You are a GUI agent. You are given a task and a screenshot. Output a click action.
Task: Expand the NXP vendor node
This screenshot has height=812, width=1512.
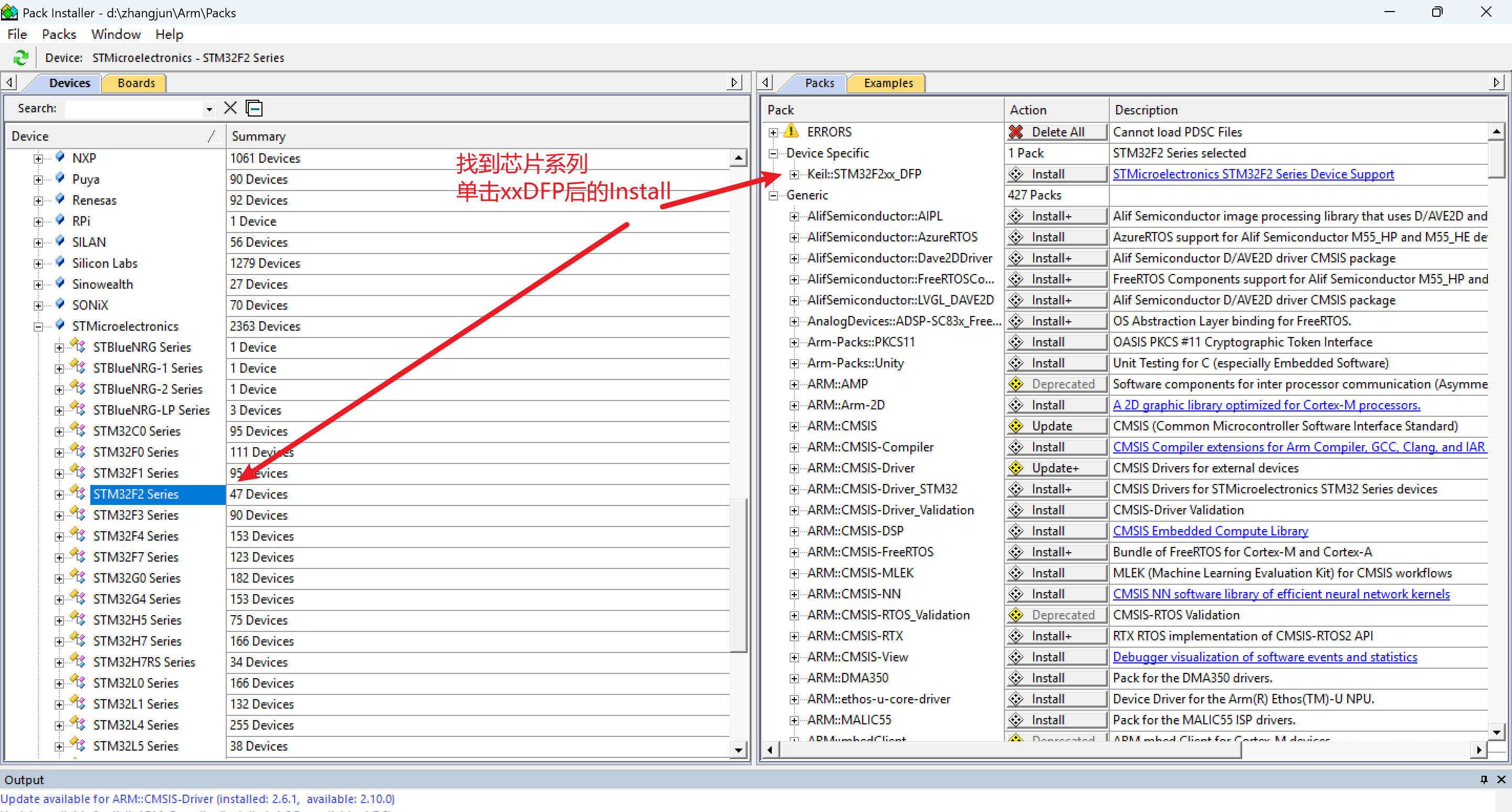[x=38, y=159]
